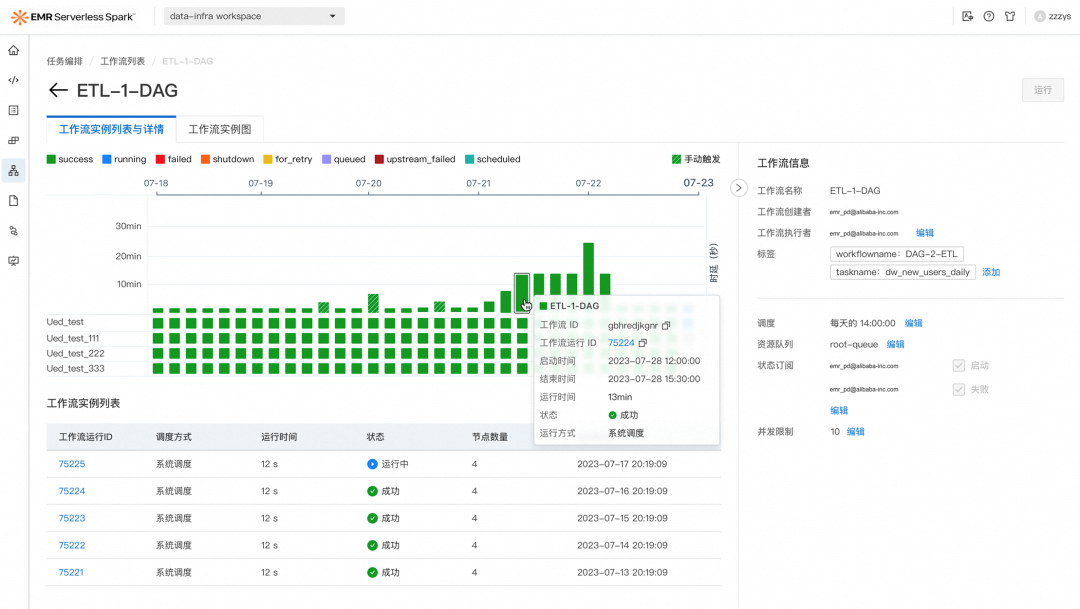Image resolution: width=1080 pixels, height=609 pixels.
Task: Open workflow run 75223
Action: tap(72, 518)
